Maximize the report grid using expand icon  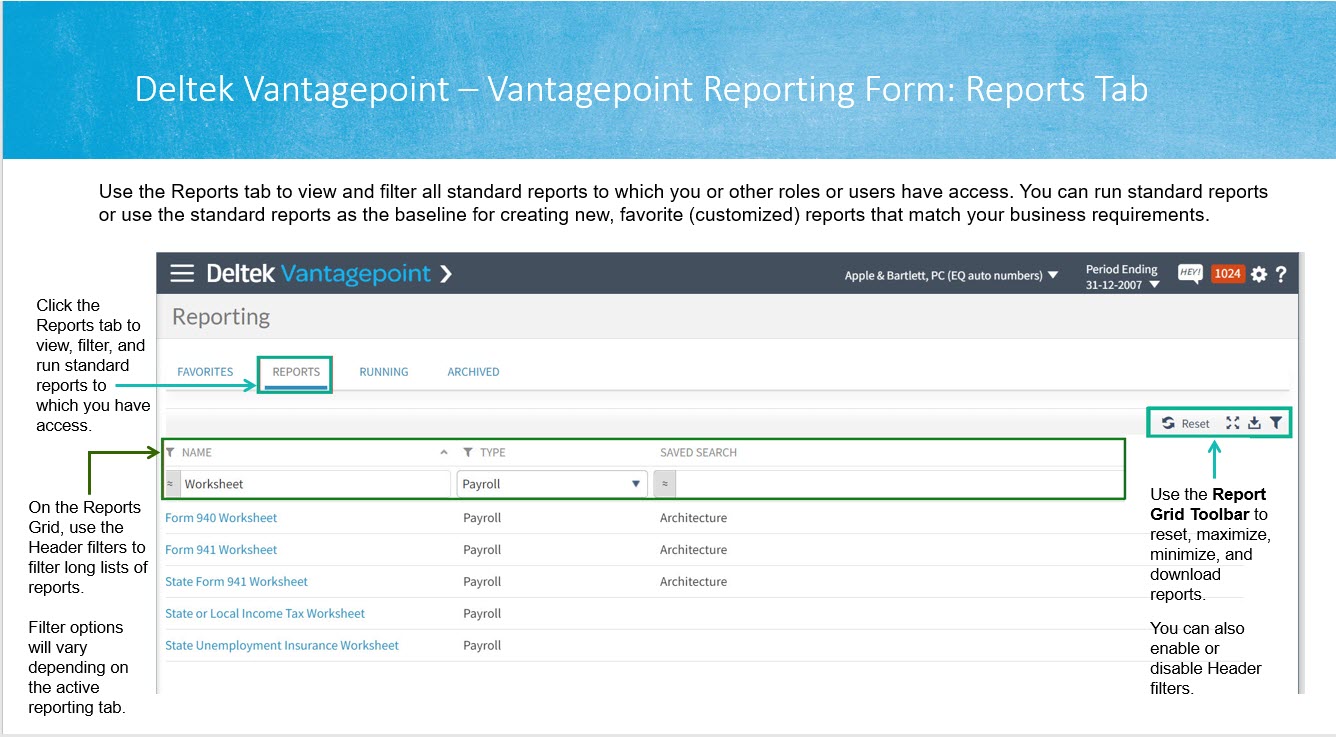click(x=1232, y=423)
